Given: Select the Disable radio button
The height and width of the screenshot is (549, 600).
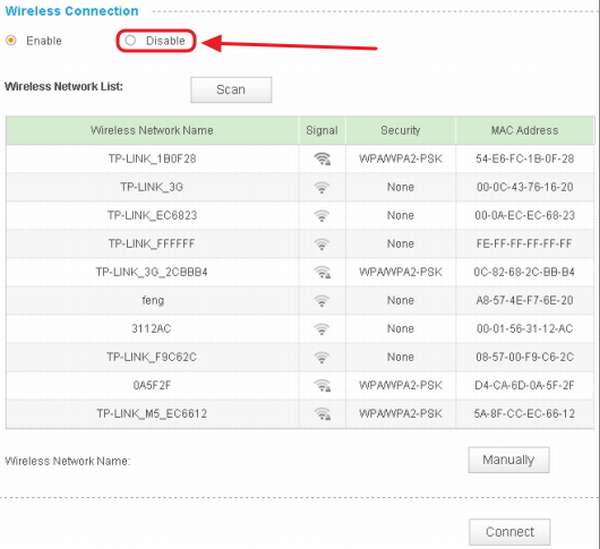Looking at the screenshot, I should click(130, 40).
